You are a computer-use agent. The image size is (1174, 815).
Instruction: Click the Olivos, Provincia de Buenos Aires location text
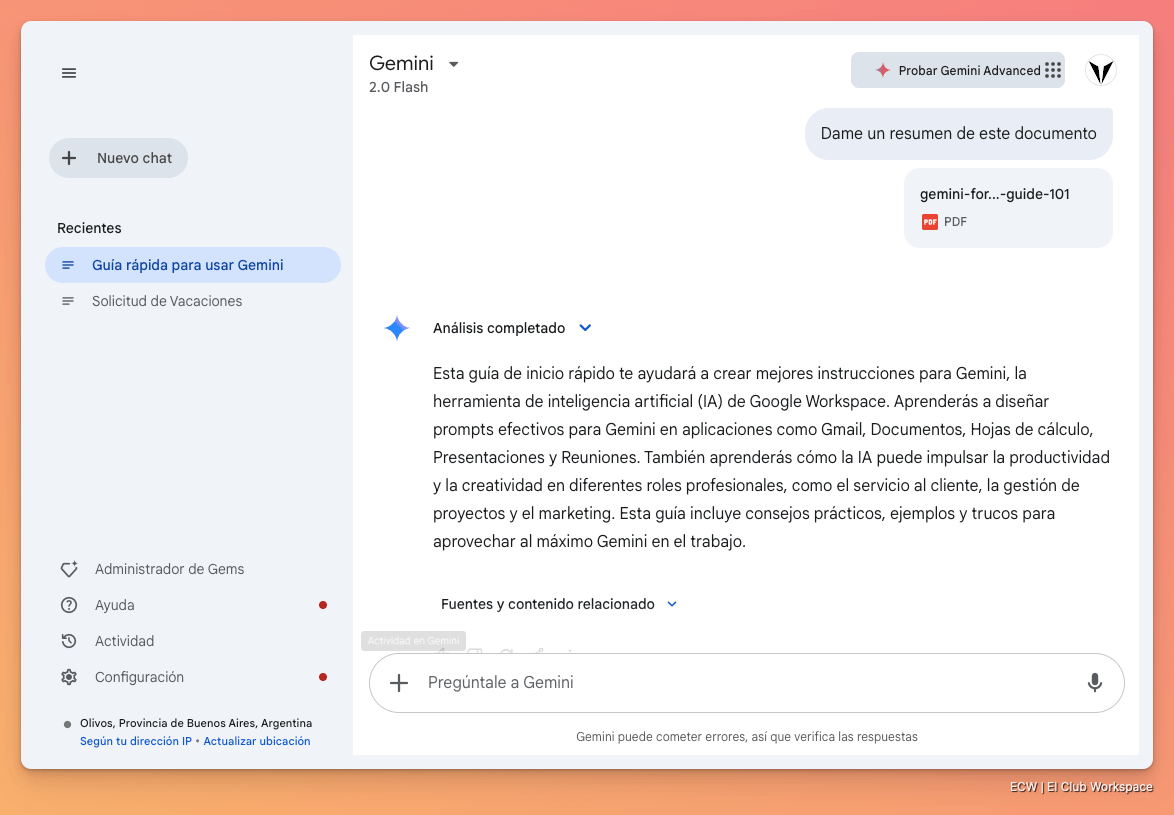click(196, 723)
